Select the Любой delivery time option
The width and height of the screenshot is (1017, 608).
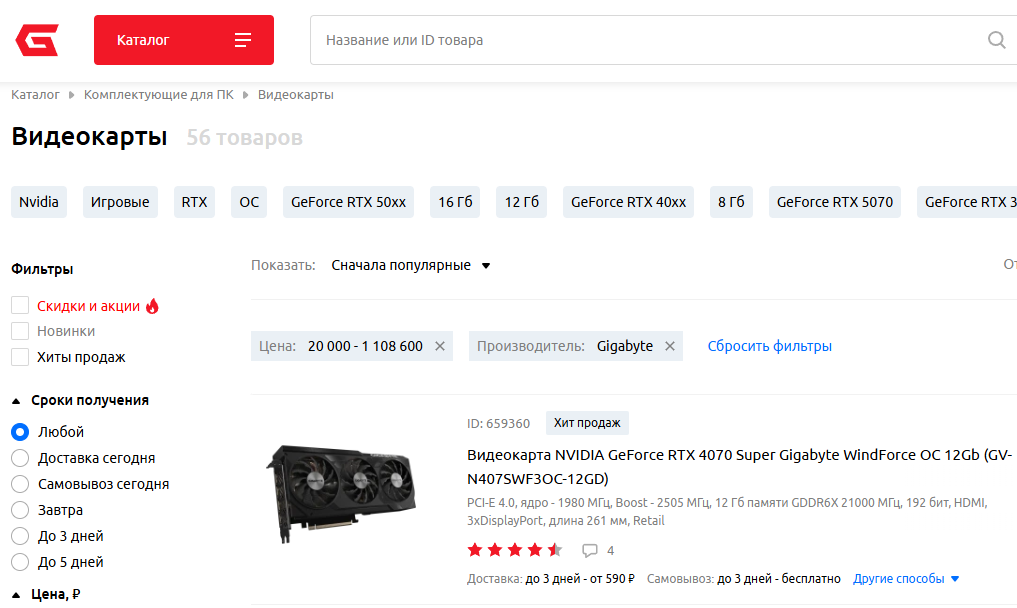pos(20,432)
